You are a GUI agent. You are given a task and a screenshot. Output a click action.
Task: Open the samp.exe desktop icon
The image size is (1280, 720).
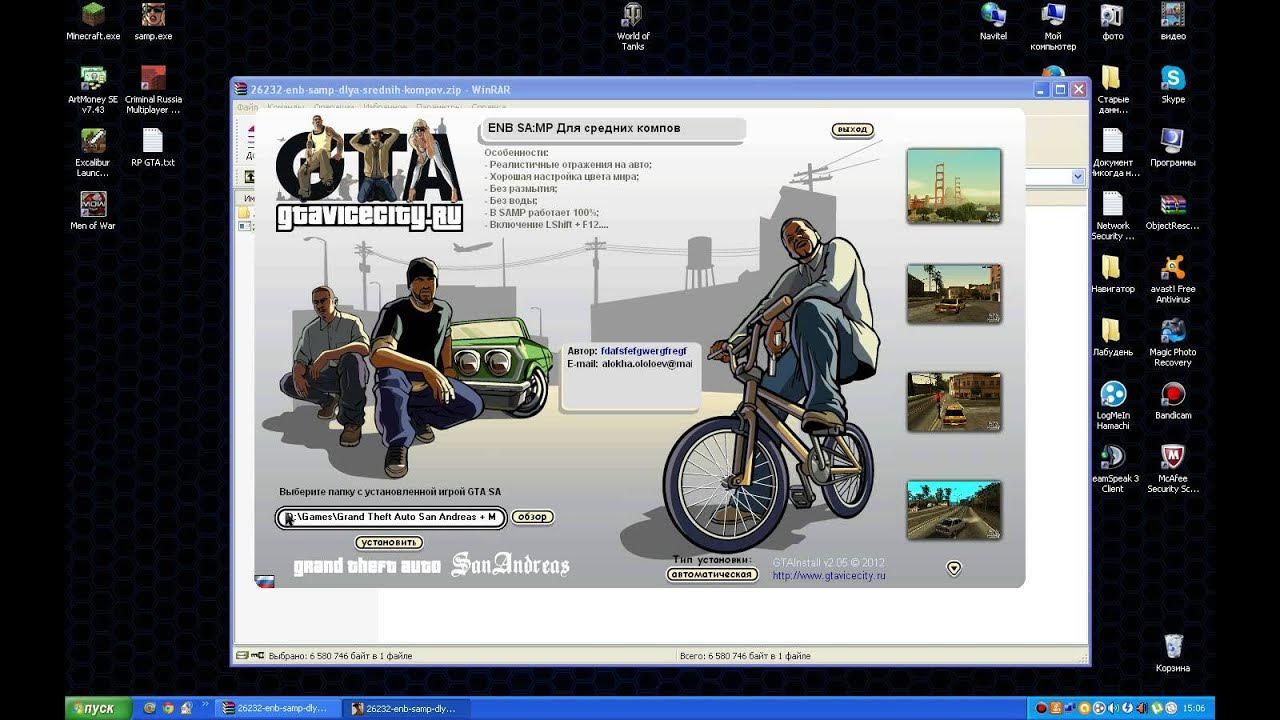click(x=153, y=22)
